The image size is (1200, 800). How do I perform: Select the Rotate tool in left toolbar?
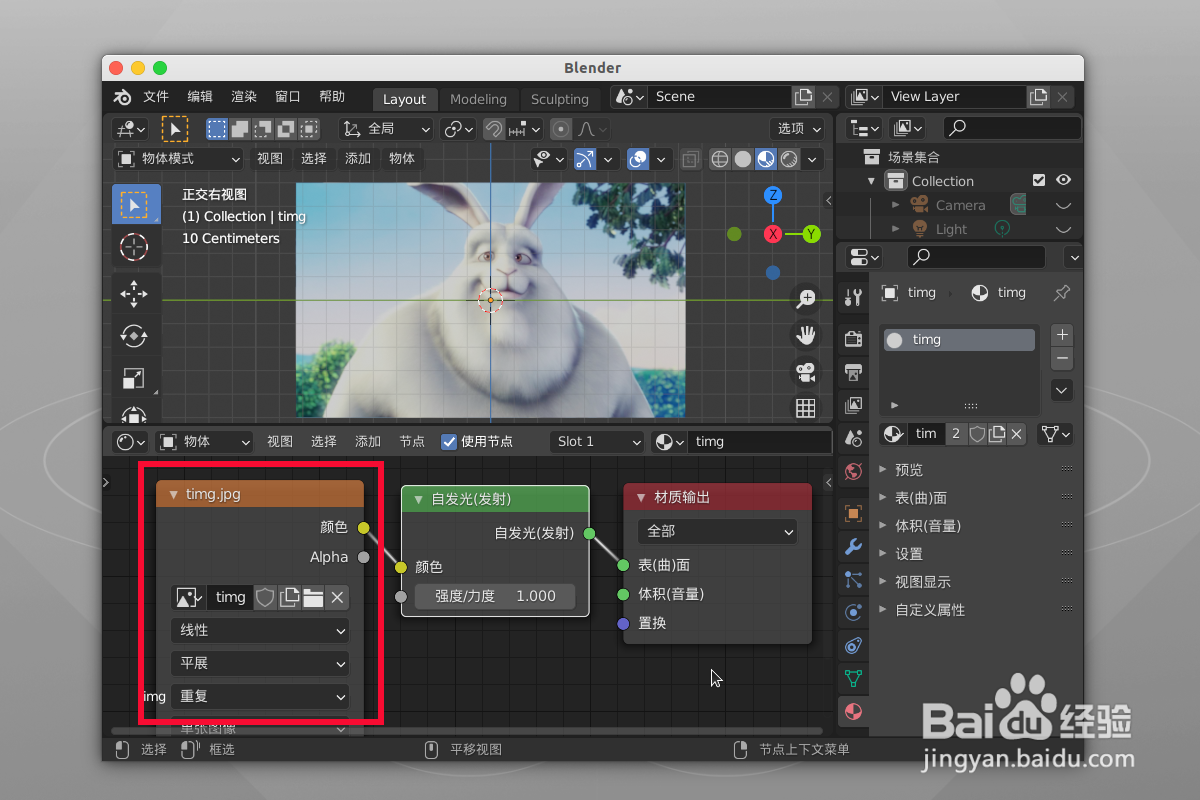pos(135,336)
